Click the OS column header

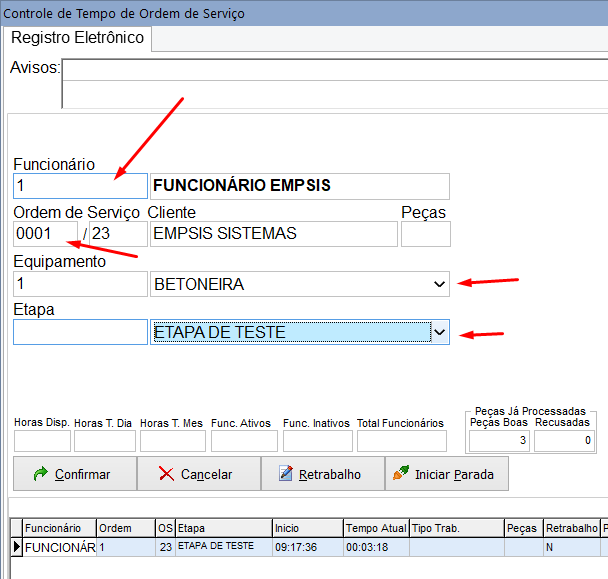pyautogui.click(x=166, y=528)
